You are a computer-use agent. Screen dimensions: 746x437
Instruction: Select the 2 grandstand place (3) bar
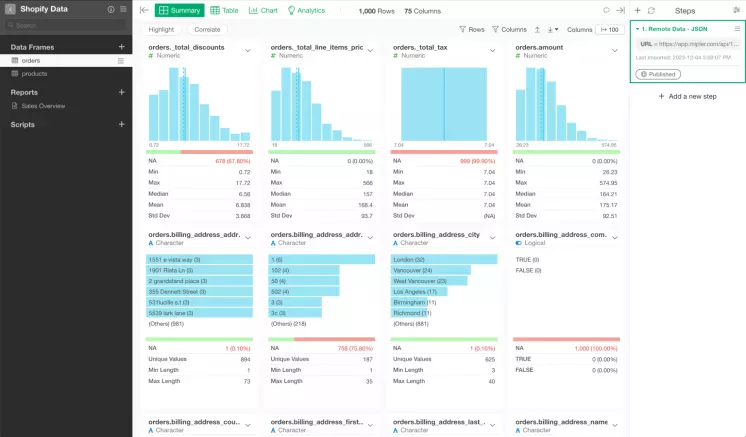click(x=199, y=281)
